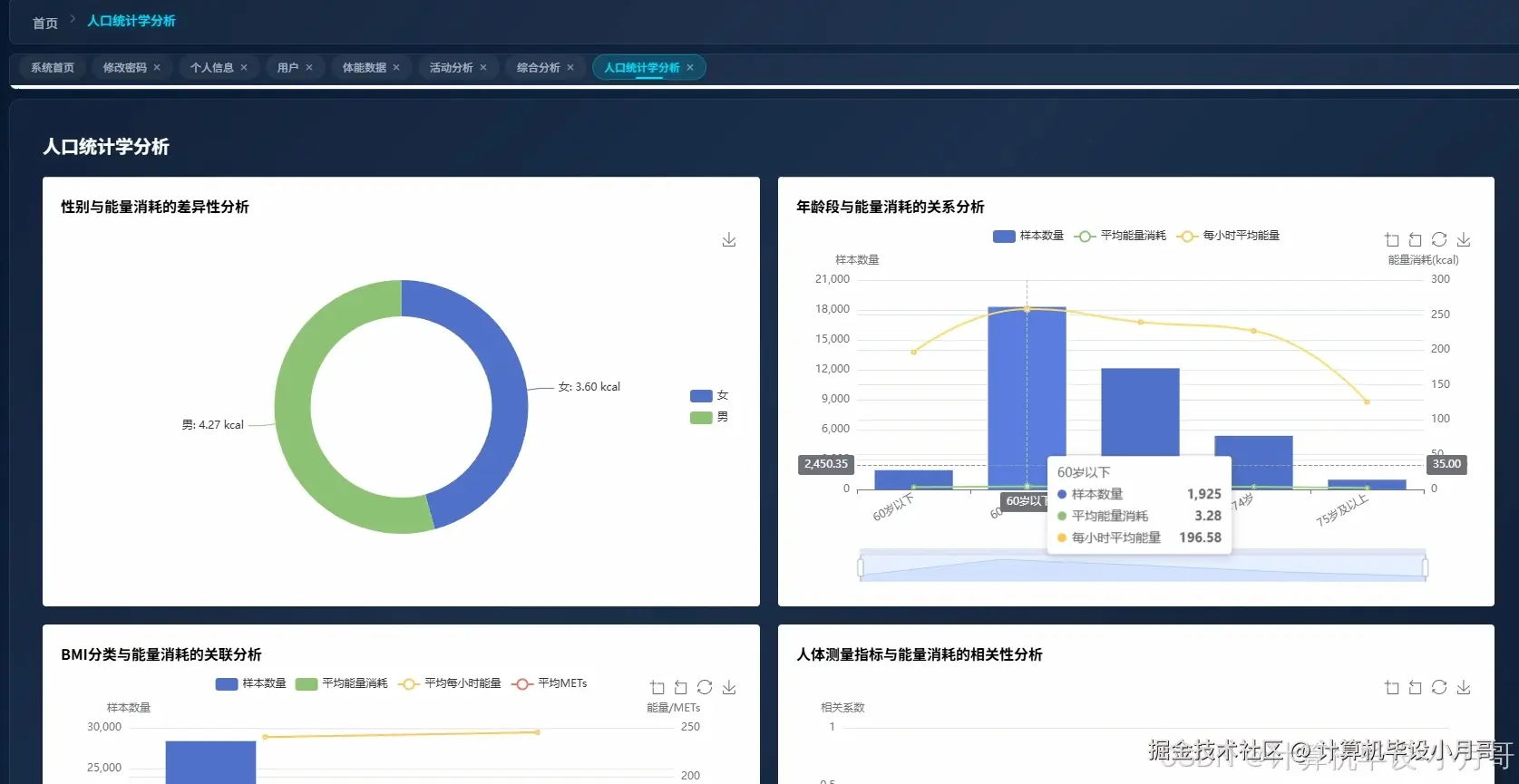1519x784 pixels.
Task: Close the 个人信息 tab
Action: 244,68
